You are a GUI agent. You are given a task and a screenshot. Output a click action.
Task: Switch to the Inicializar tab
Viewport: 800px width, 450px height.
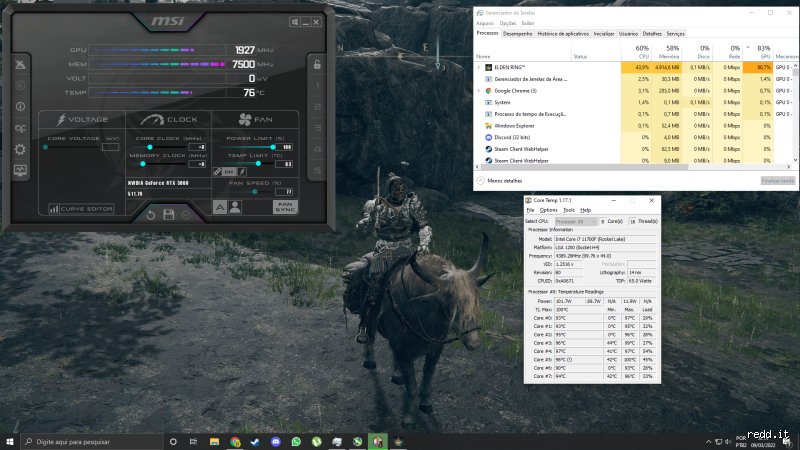tap(604, 34)
